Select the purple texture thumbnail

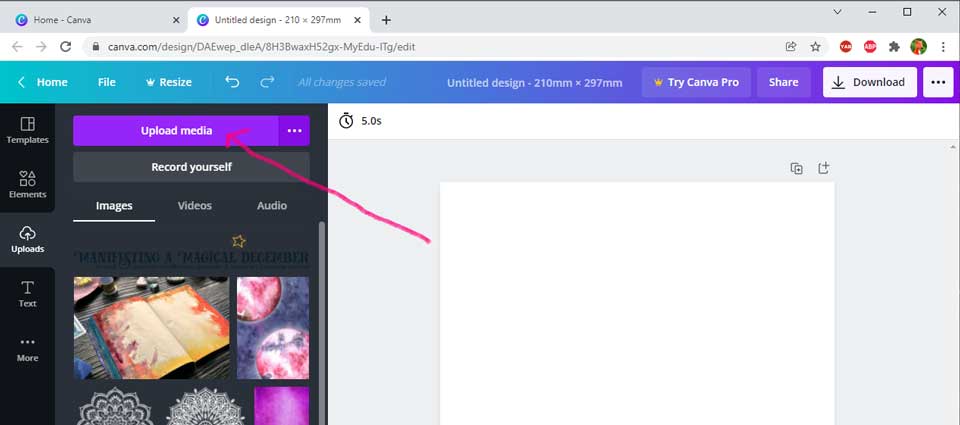[282, 405]
